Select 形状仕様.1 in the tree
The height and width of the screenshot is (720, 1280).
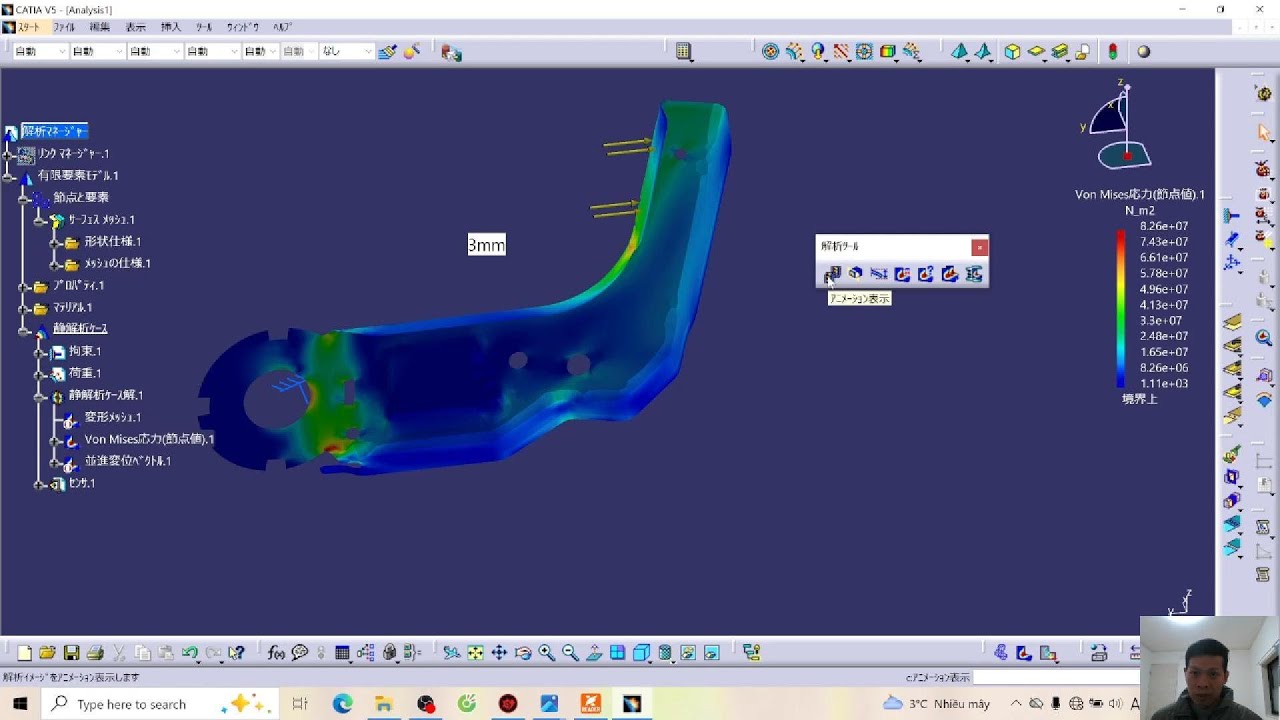tap(113, 242)
